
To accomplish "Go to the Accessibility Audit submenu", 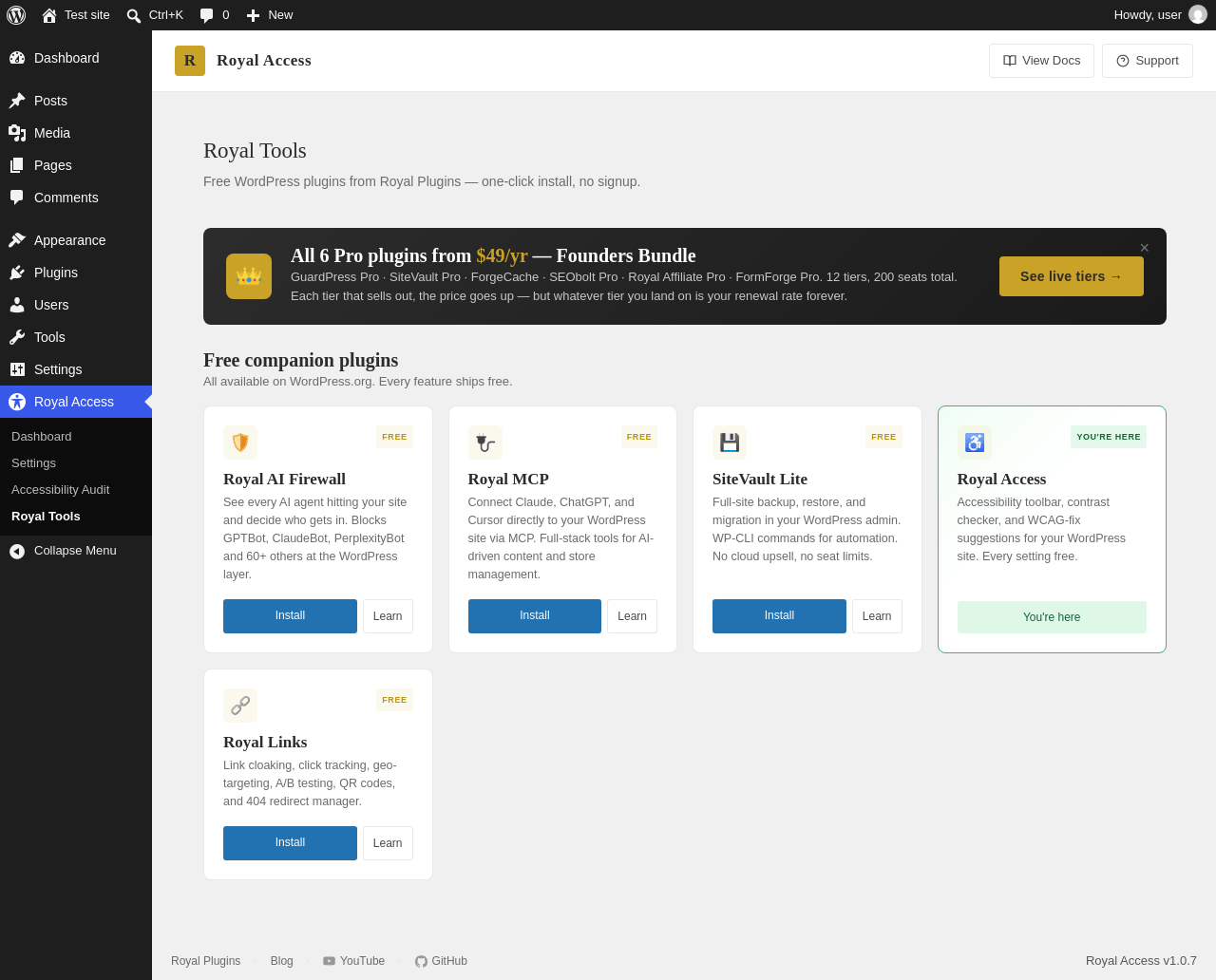I will click(61, 490).
